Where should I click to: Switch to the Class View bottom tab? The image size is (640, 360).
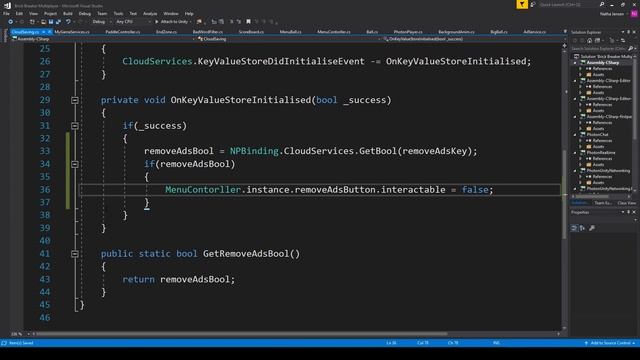point(626,203)
